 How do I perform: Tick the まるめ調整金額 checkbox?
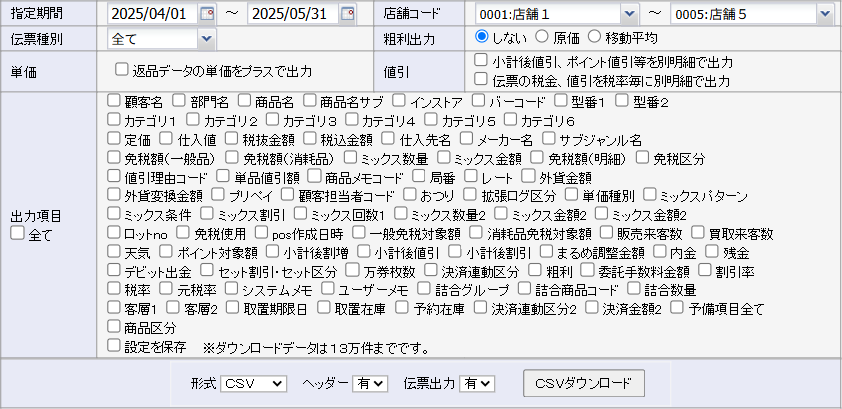tap(546, 251)
